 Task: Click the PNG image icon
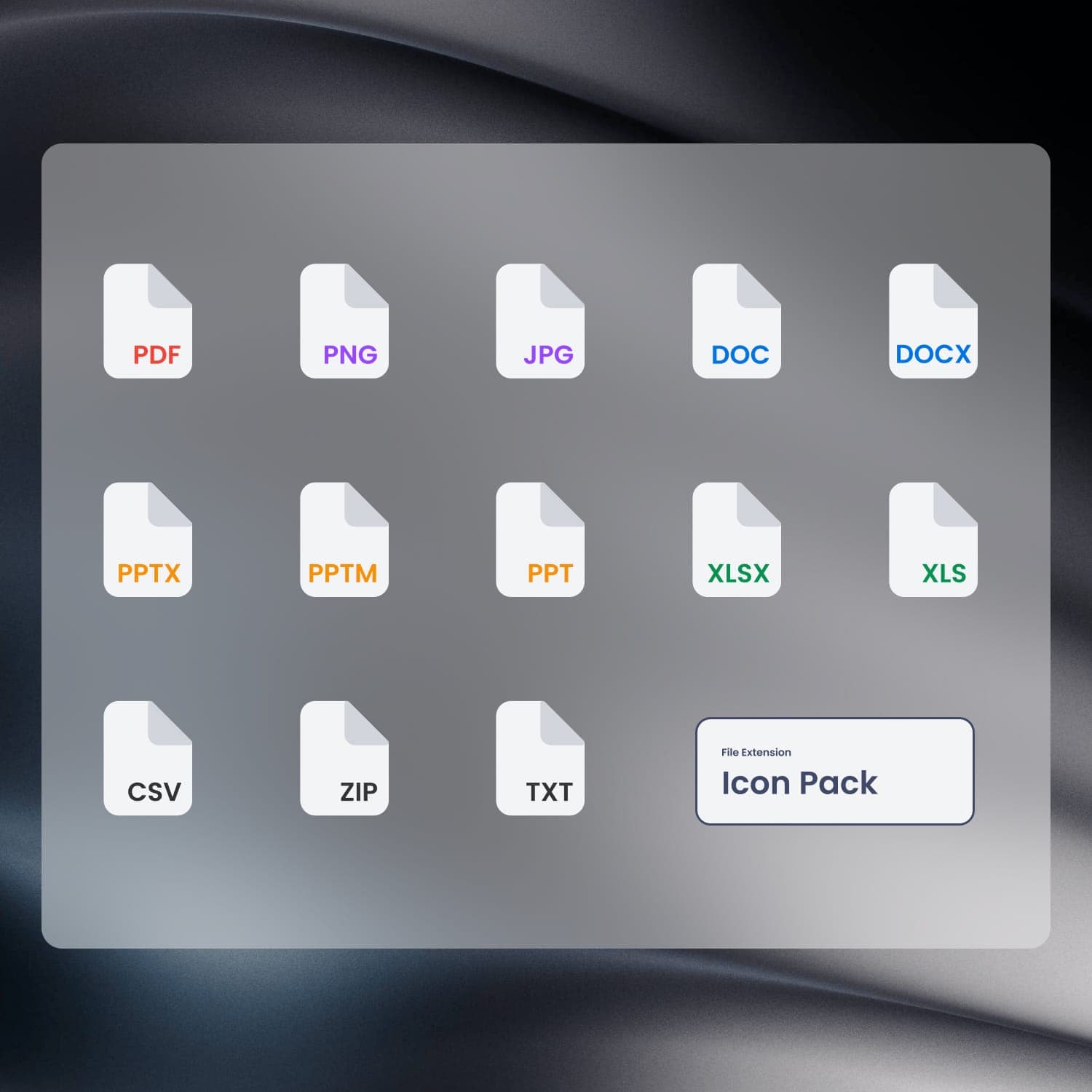[x=344, y=320]
